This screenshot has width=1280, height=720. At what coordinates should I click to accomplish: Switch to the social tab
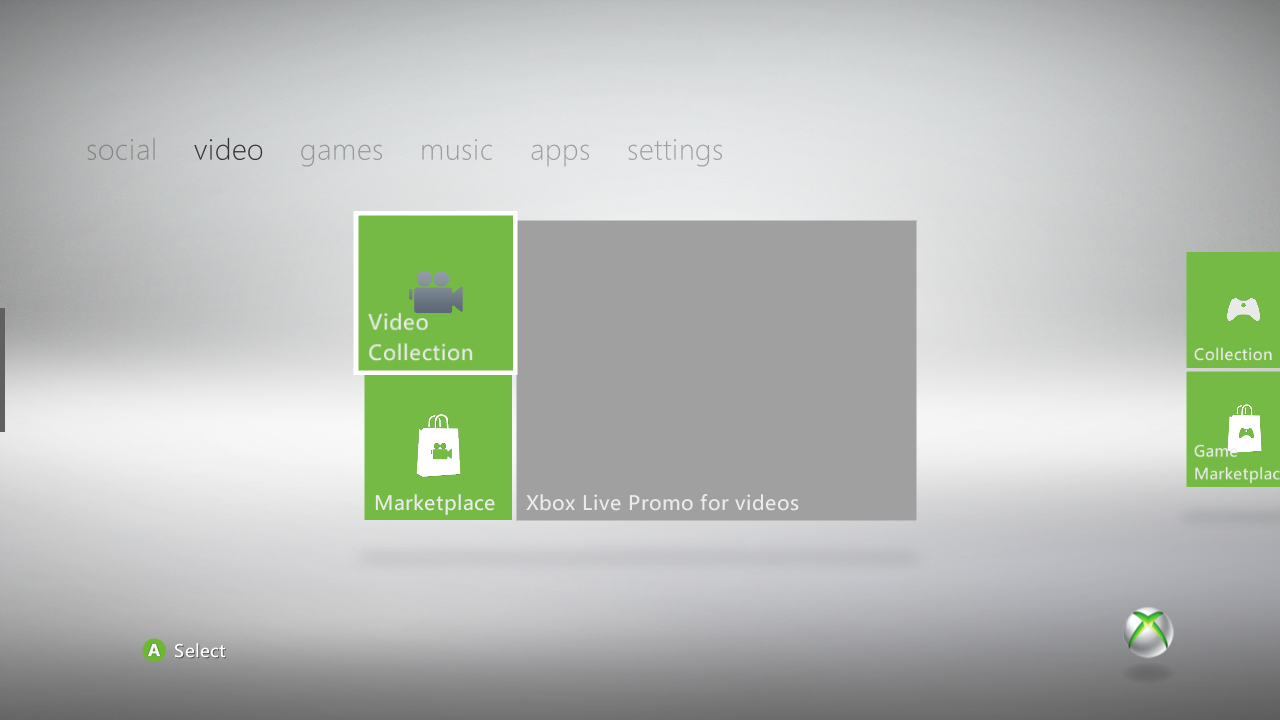coord(121,150)
